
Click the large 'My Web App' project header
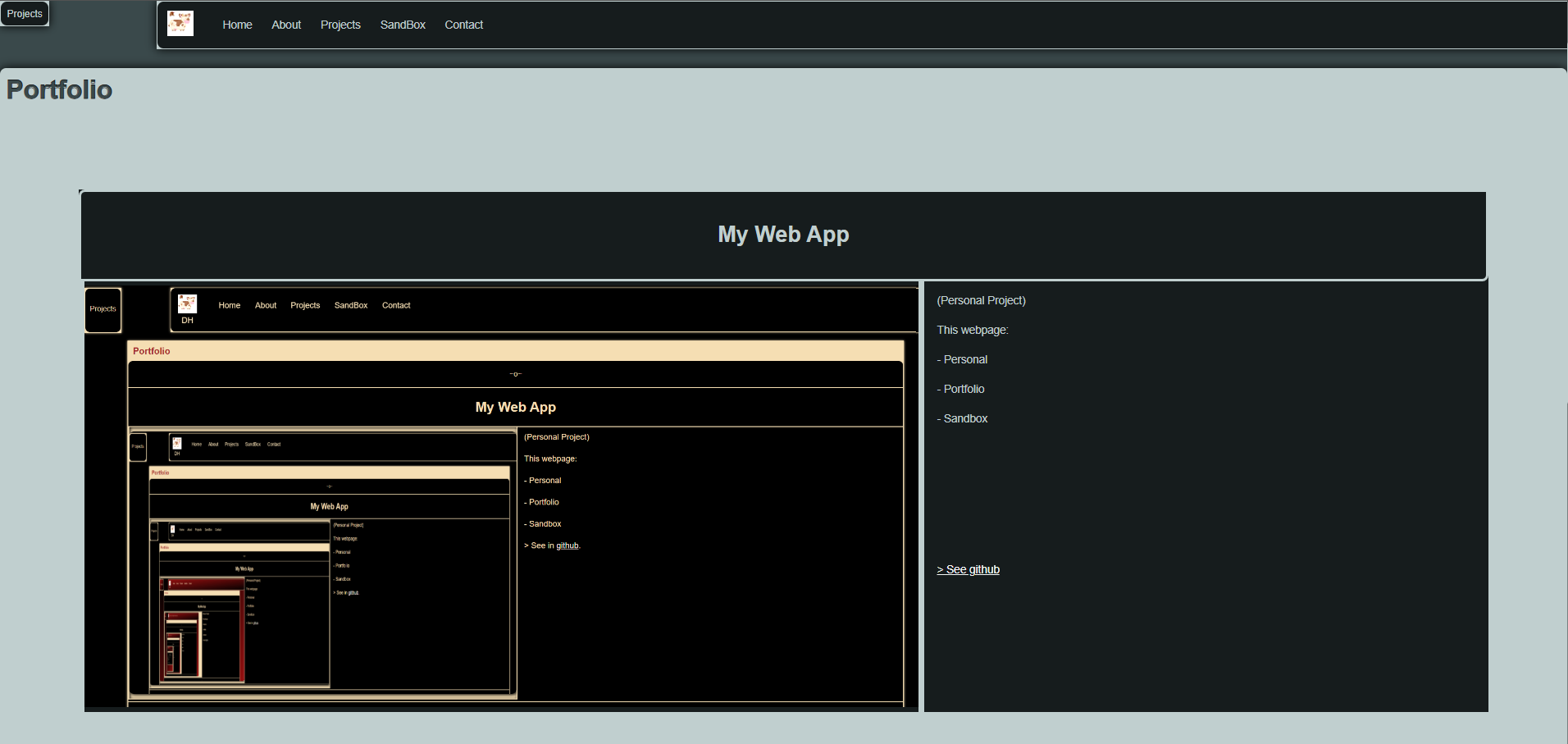point(783,235)
